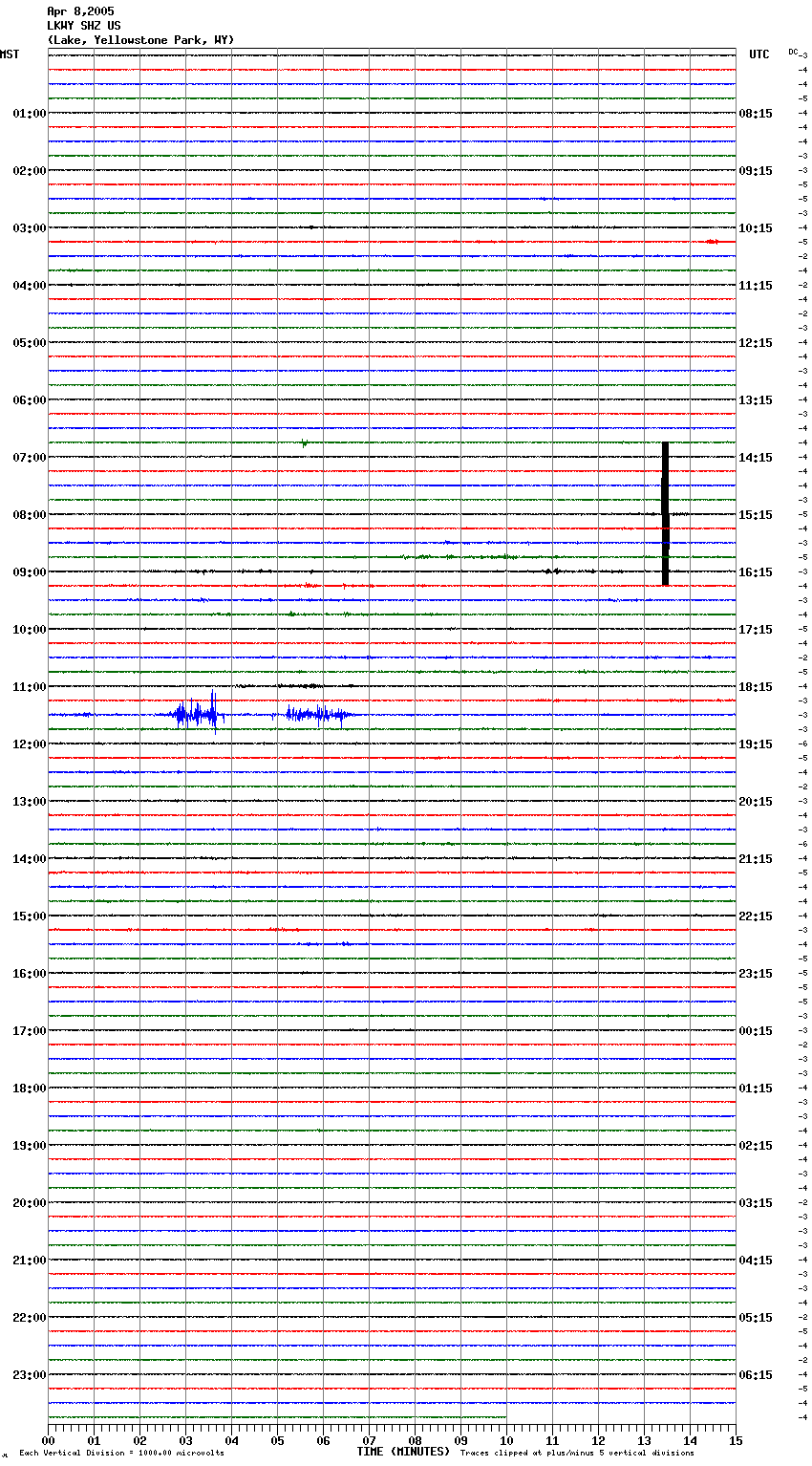Viewport: 812px width, 1466px height.
Task: Click the small green blip just above the 07:00 trace
Action: coord(304,442)
